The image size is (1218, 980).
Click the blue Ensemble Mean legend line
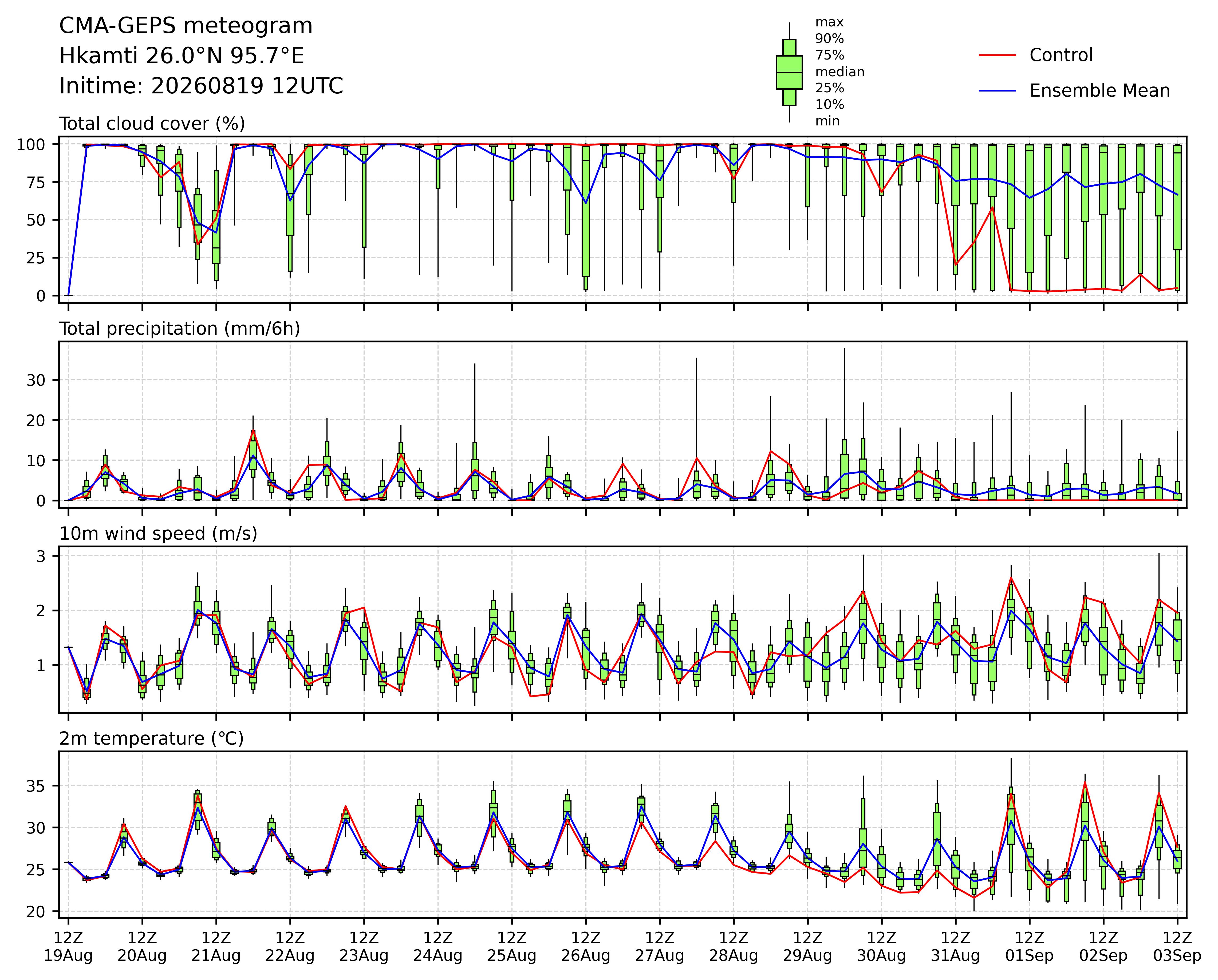[998, 91]
